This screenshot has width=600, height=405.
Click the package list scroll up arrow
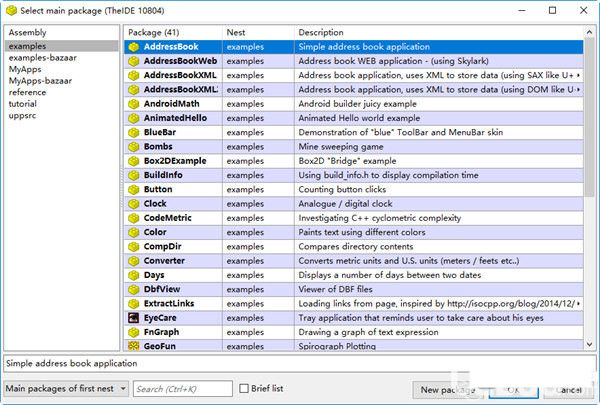(x=590, y=32)
